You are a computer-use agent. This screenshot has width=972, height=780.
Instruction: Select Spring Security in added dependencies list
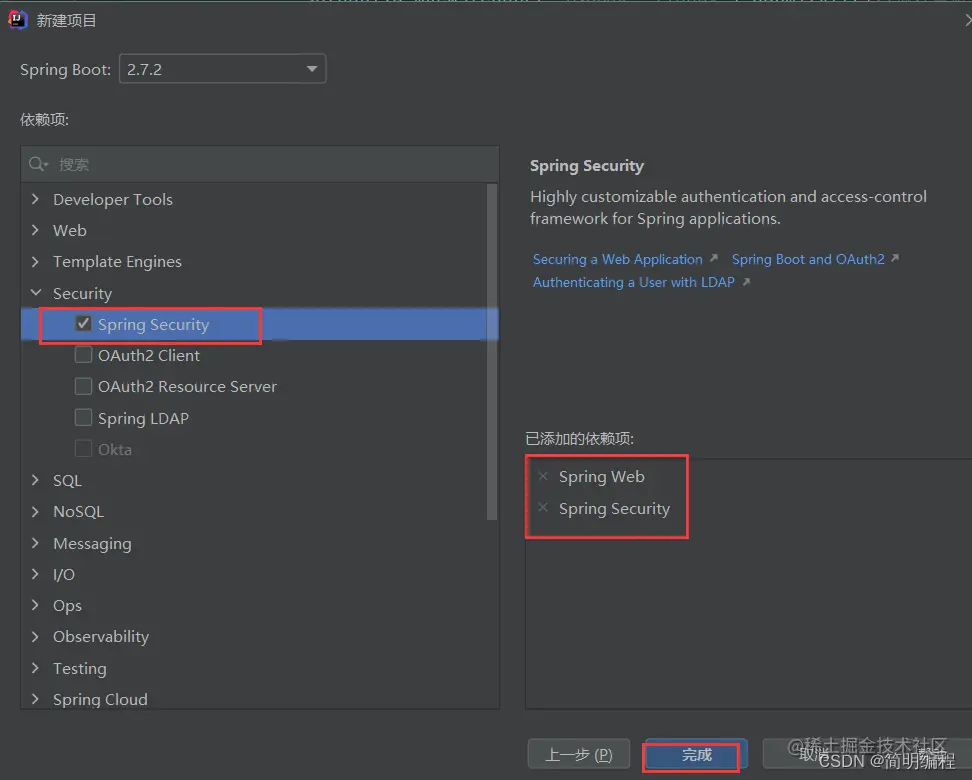point(614,508)
